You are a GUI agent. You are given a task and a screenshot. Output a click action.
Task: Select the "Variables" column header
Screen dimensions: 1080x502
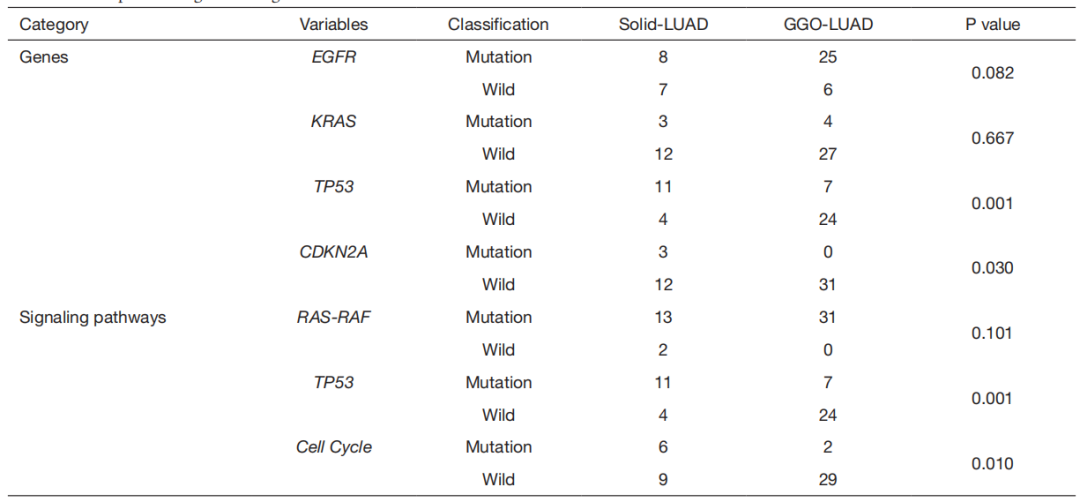click(x=333, y=24)
